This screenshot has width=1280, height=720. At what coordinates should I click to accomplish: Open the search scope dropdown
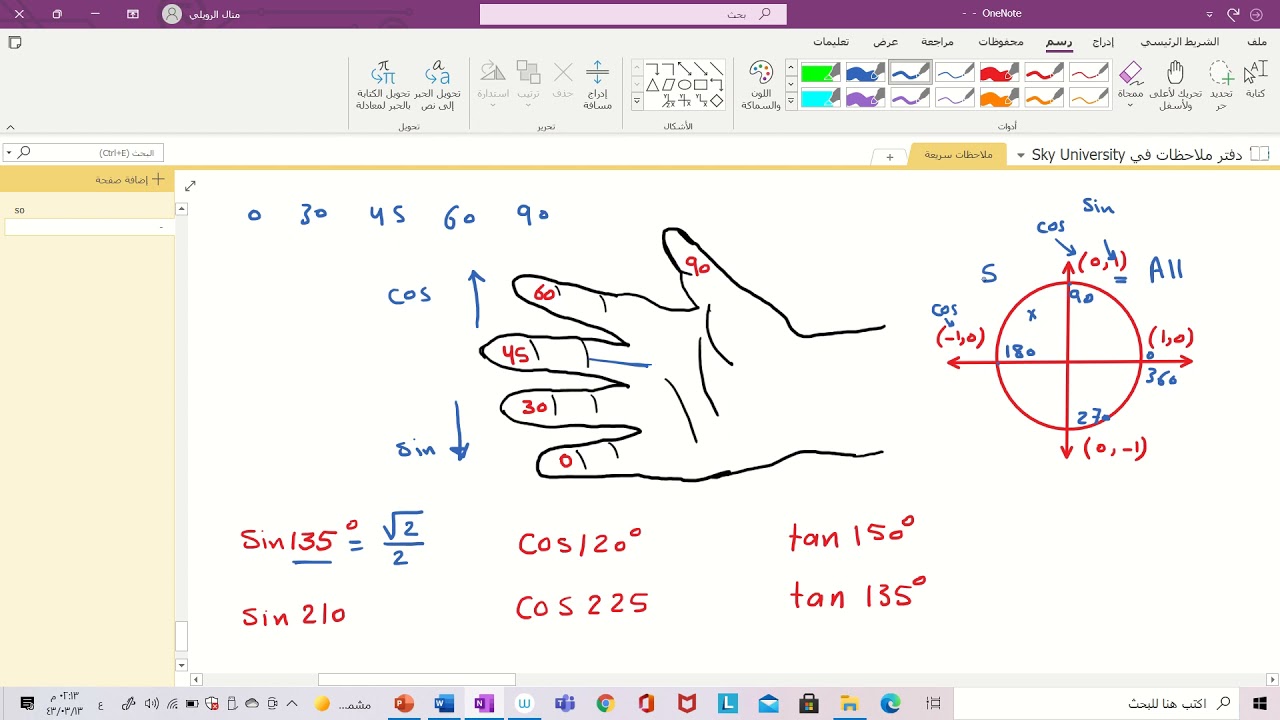[9, 152]
